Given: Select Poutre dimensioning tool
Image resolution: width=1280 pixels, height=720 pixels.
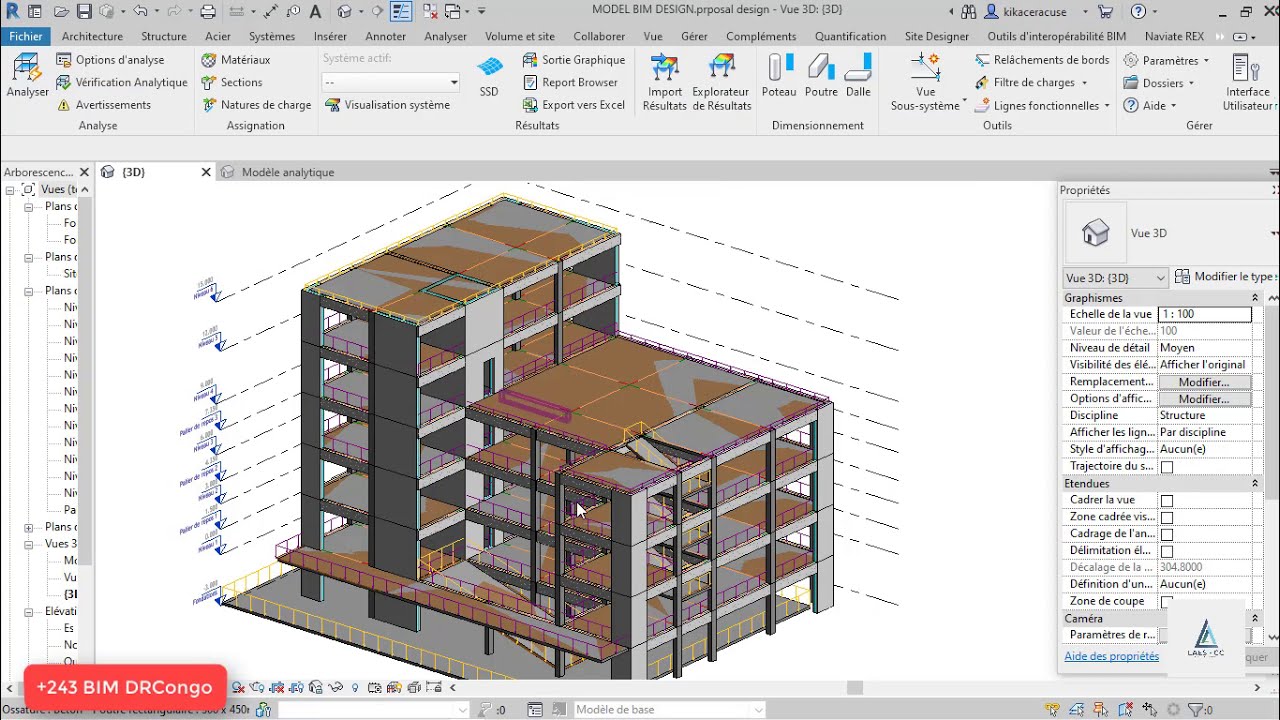Looking at the screenshot, I should pos(821,76).
